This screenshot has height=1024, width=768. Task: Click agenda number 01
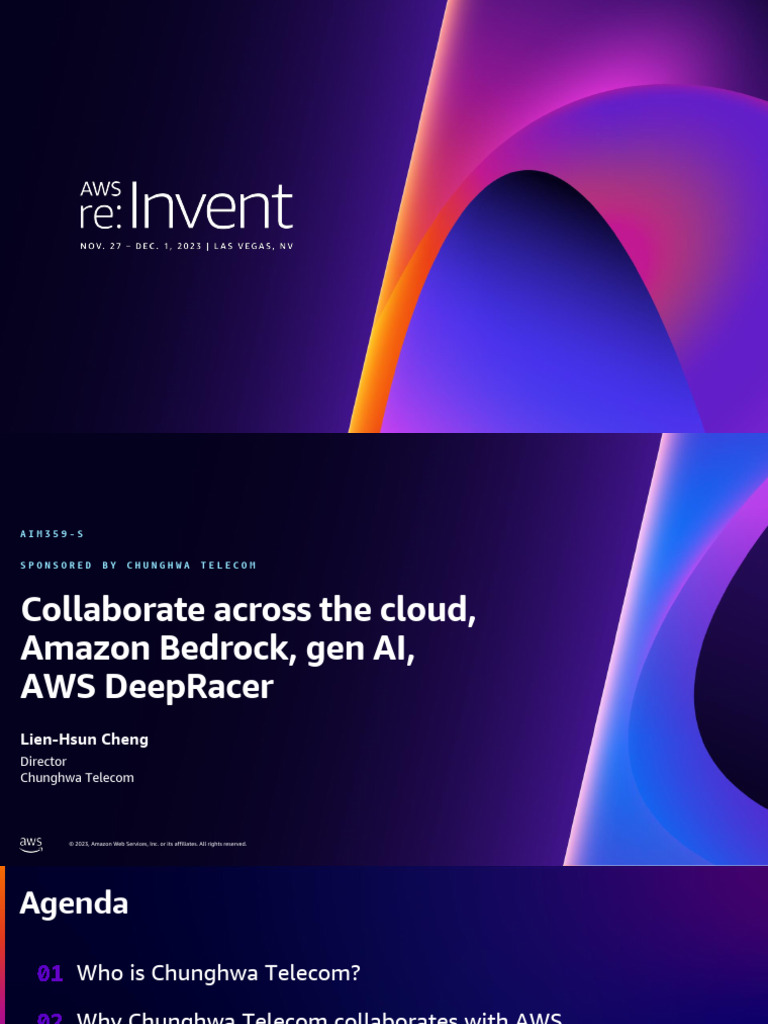tap(50, 973)
